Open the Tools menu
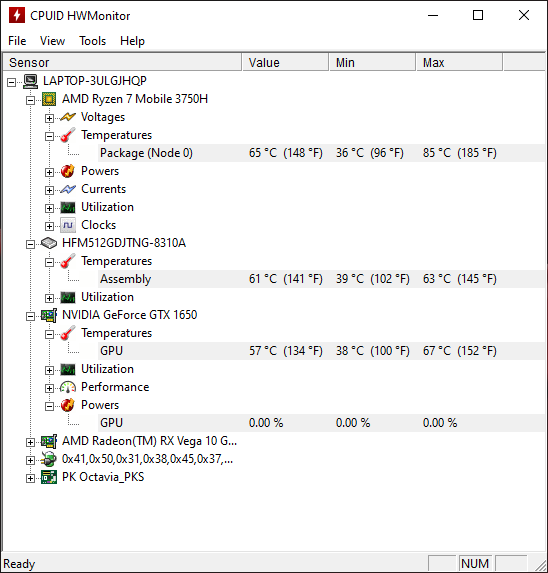Viewport: 548px width, 573px height. tap(93, 41)
